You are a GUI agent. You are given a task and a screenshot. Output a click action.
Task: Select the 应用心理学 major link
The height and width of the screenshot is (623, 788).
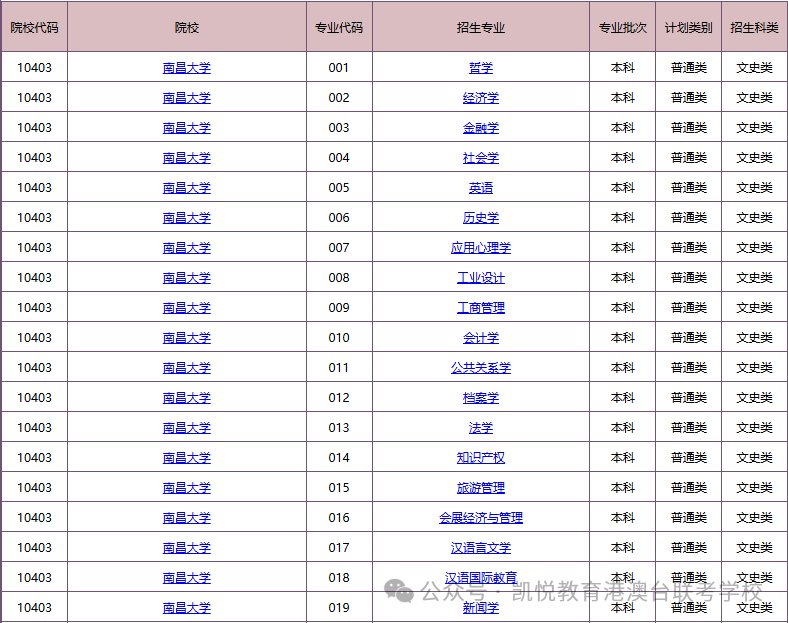tap(481, 248)
